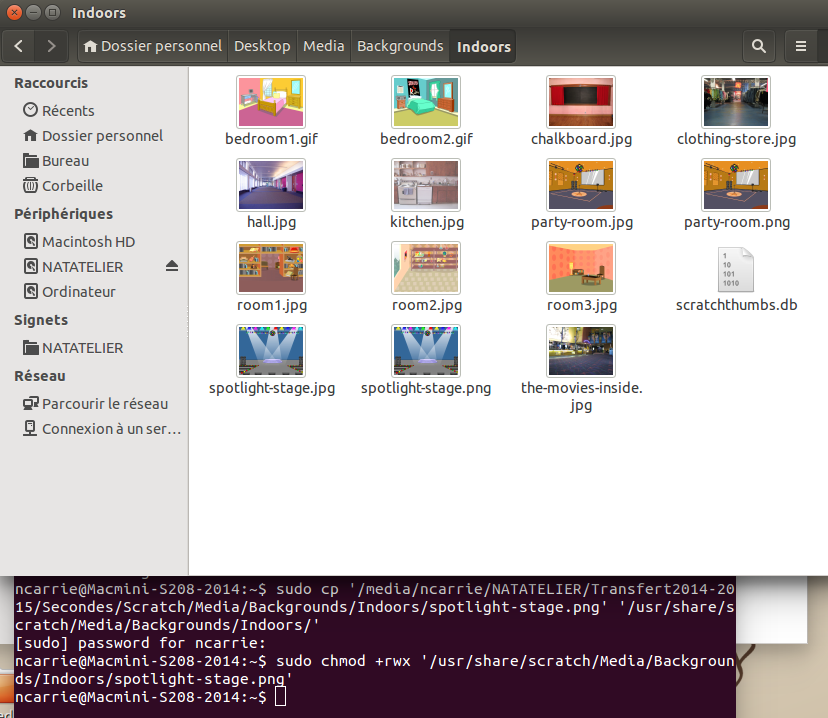Select the bedroom1.gif thumbnail
Viewport: 828px width, 718px height.
(x=271, y=101)
